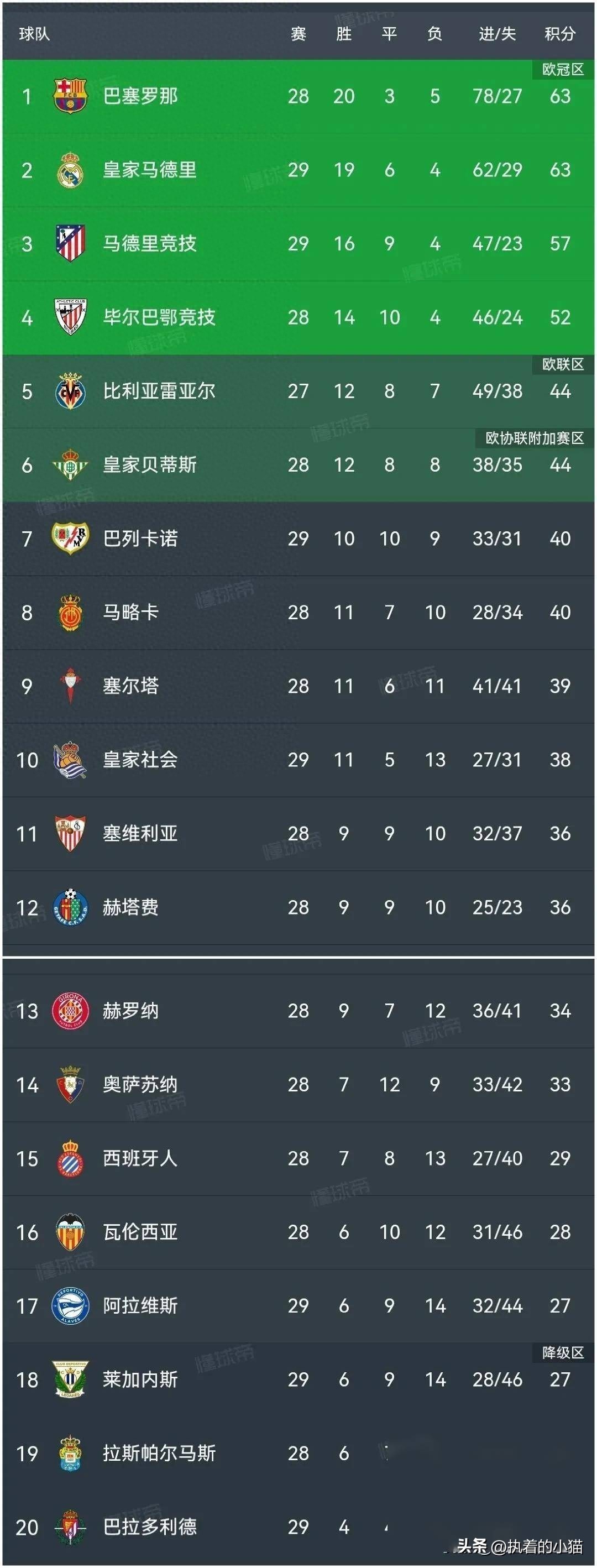Click the 球队 header label
597x1568 pixels.
tap(34, 34)
